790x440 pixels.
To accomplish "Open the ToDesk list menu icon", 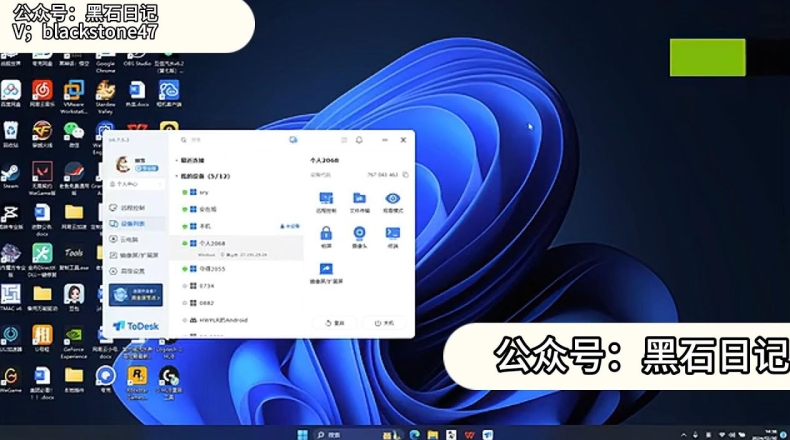I will click(x=344, y=140).
